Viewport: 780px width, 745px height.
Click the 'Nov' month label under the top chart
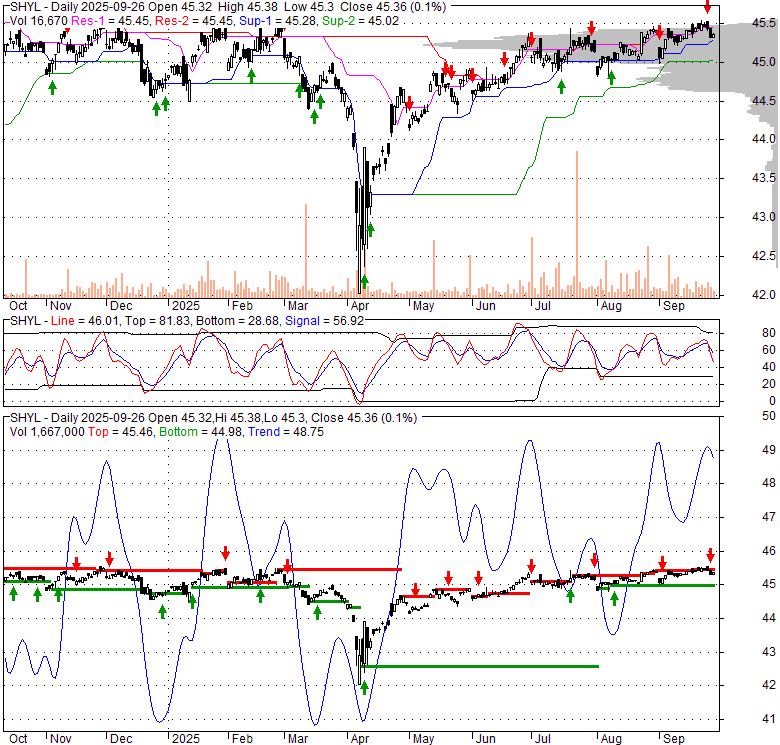tap(61, 306)
